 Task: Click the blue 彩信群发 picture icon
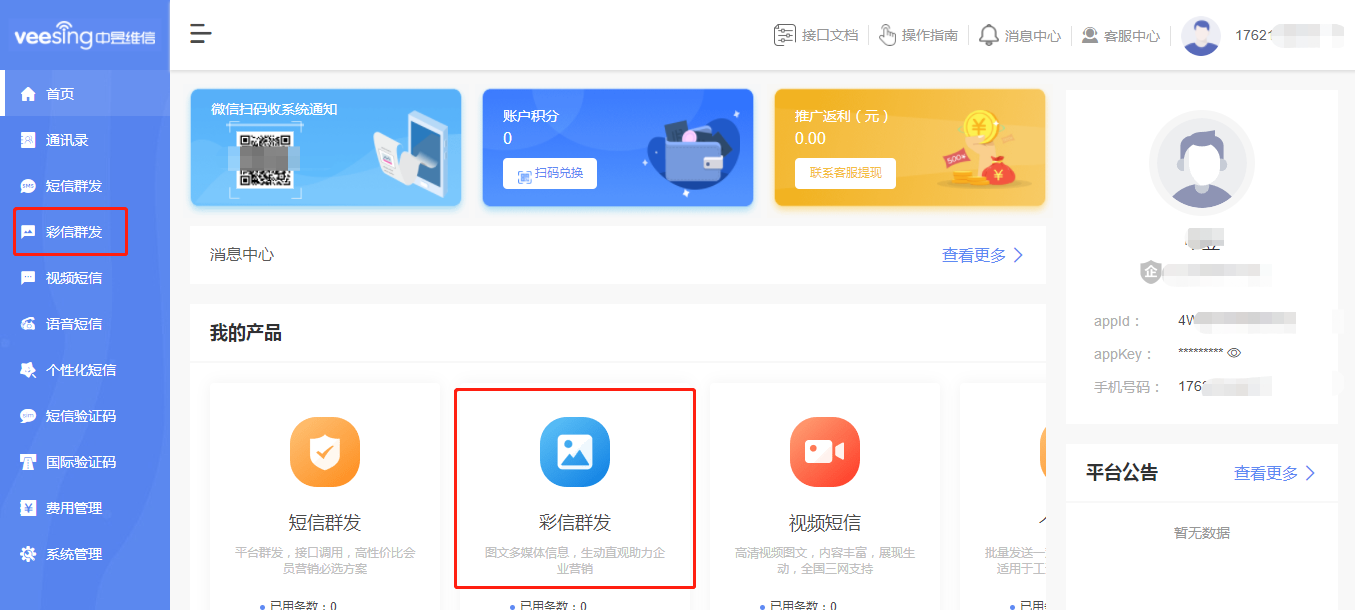575,452
